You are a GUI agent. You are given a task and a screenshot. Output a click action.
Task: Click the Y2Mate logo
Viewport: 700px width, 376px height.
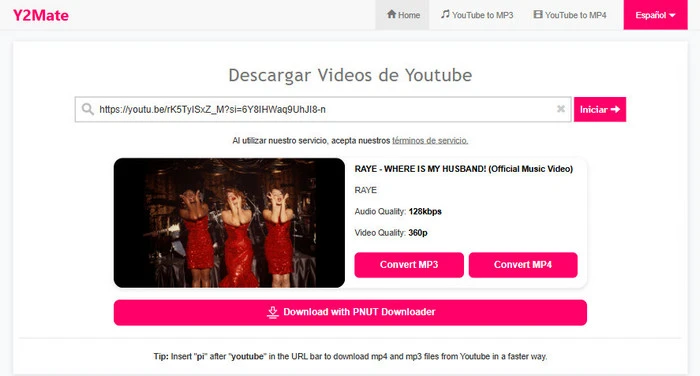(41, 15)
